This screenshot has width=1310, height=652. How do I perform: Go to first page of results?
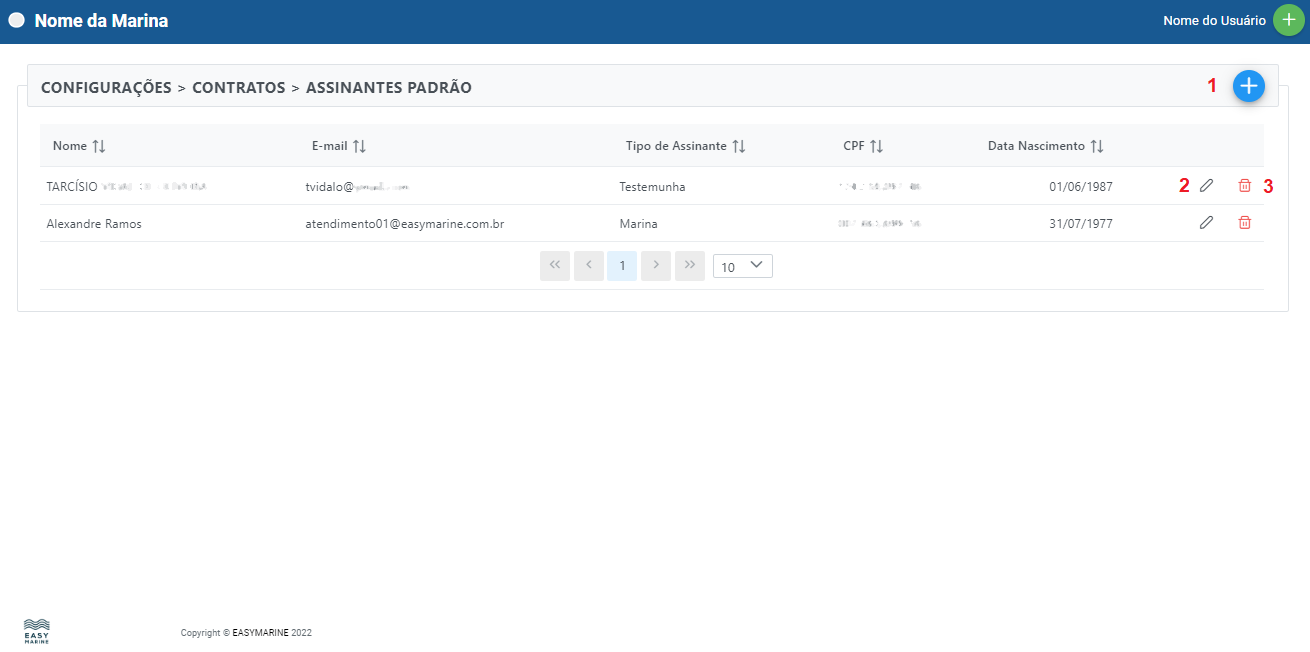(x=554, y=266)
